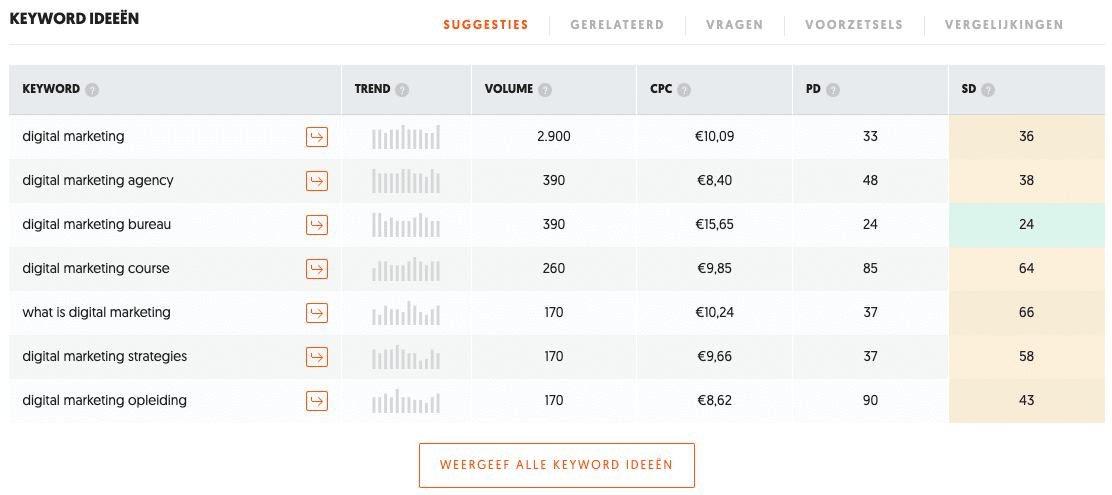Open arrow icon for digital marketing bureau
1112x495 pixels.
click(x=317, y=225)
